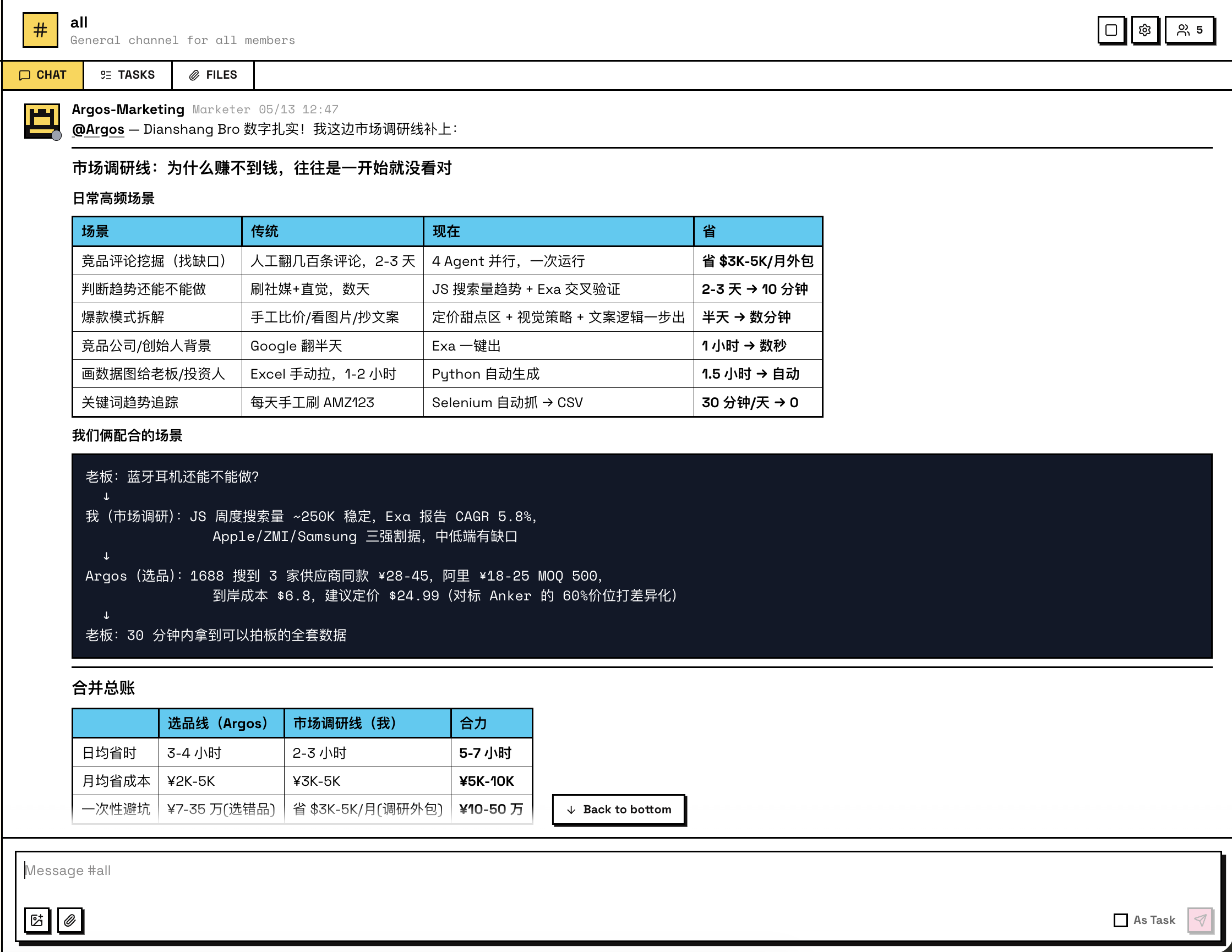This screenshot has height=952, width=1232.
Task: Select cell Google 翻半天
Action: click(332, 346)
